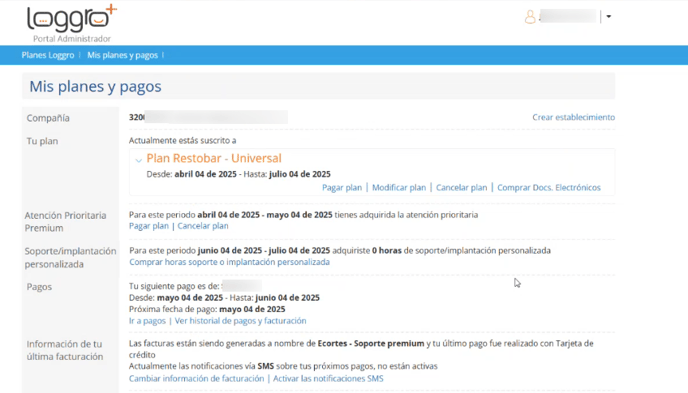Open Ver historial de pagos y facturación
This screenshot has height=393, width=688.
click(240, 321)
